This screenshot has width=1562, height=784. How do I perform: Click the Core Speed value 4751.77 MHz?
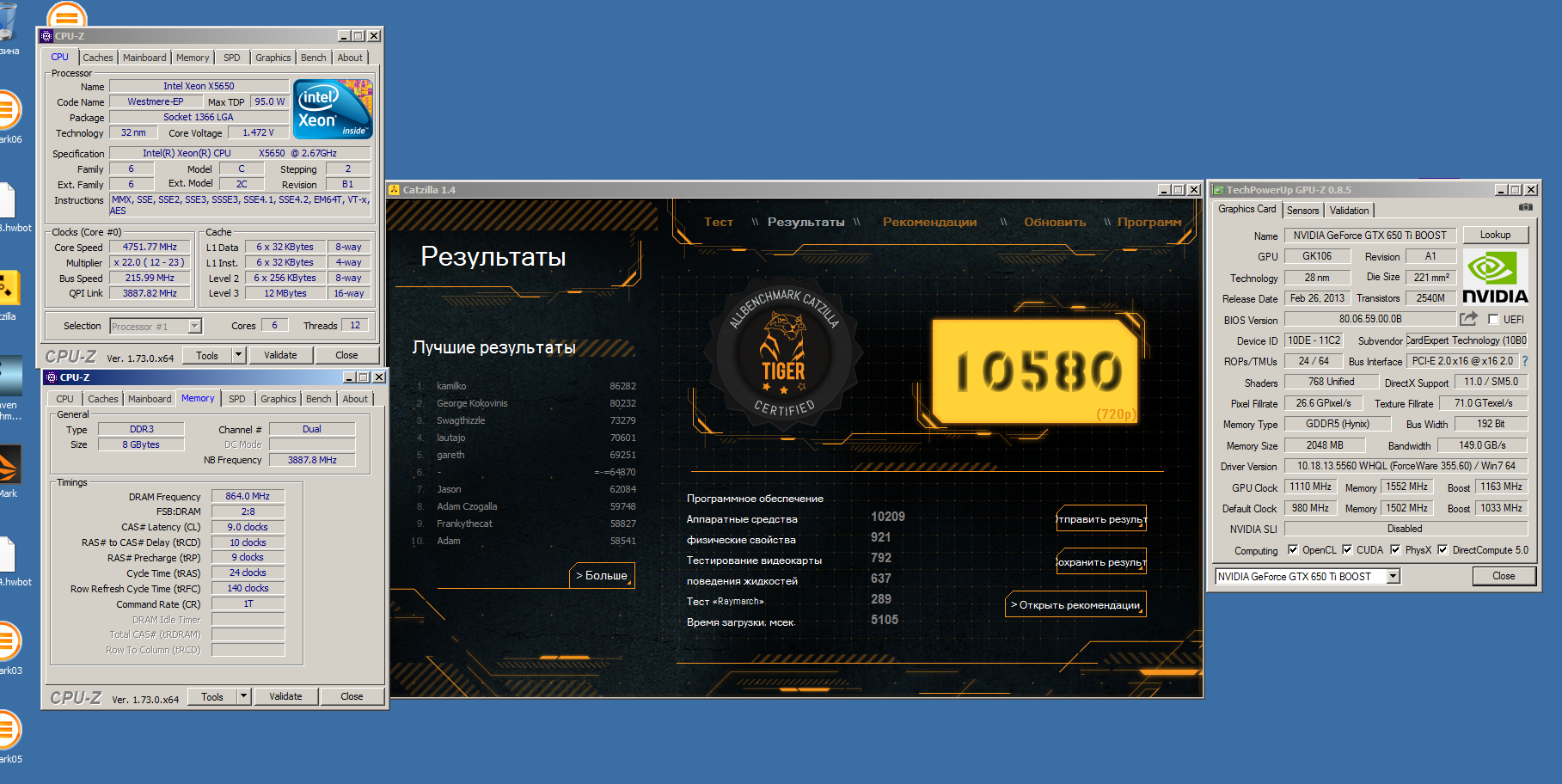[150, 247]
